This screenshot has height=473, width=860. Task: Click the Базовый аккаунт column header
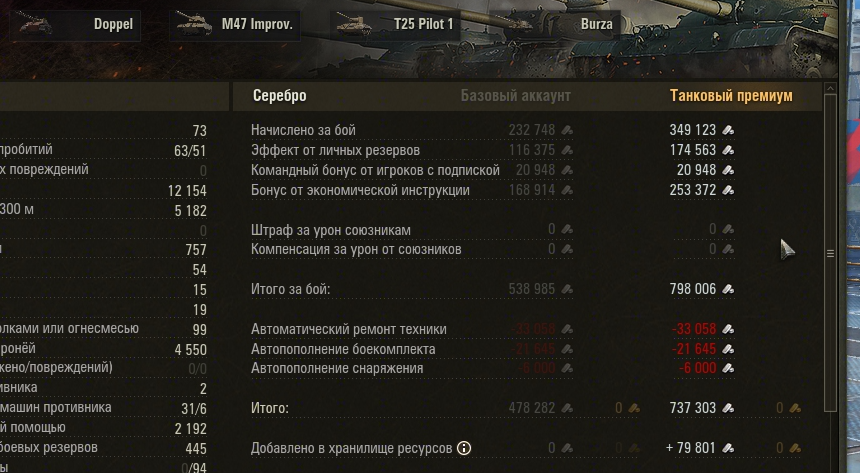pyautogui.click(x=515, y=96)
